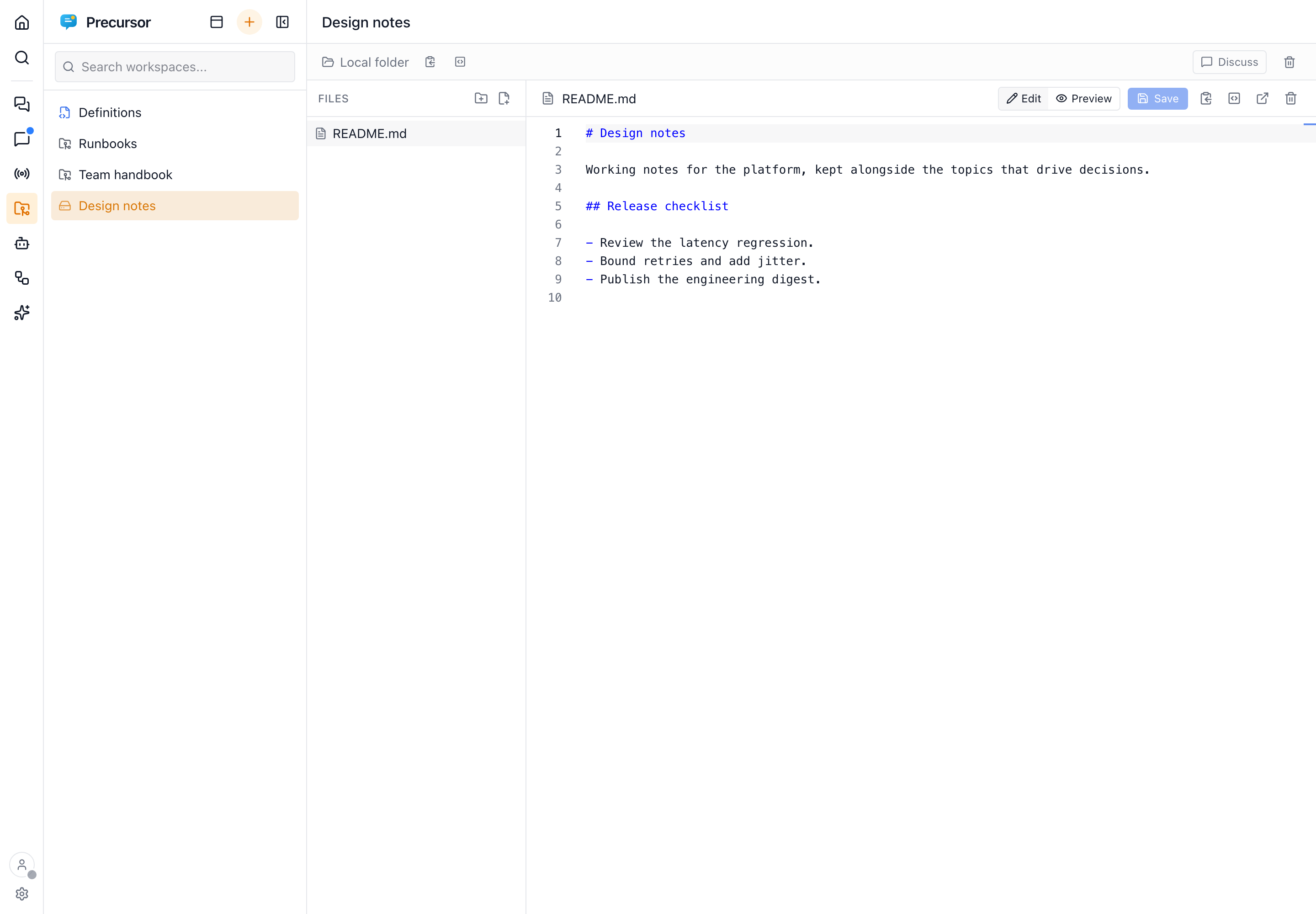Click the Precursor app logo
The height and width of the screenshot is (914, 1316).
pyautogui.click(x=68, y=22)
